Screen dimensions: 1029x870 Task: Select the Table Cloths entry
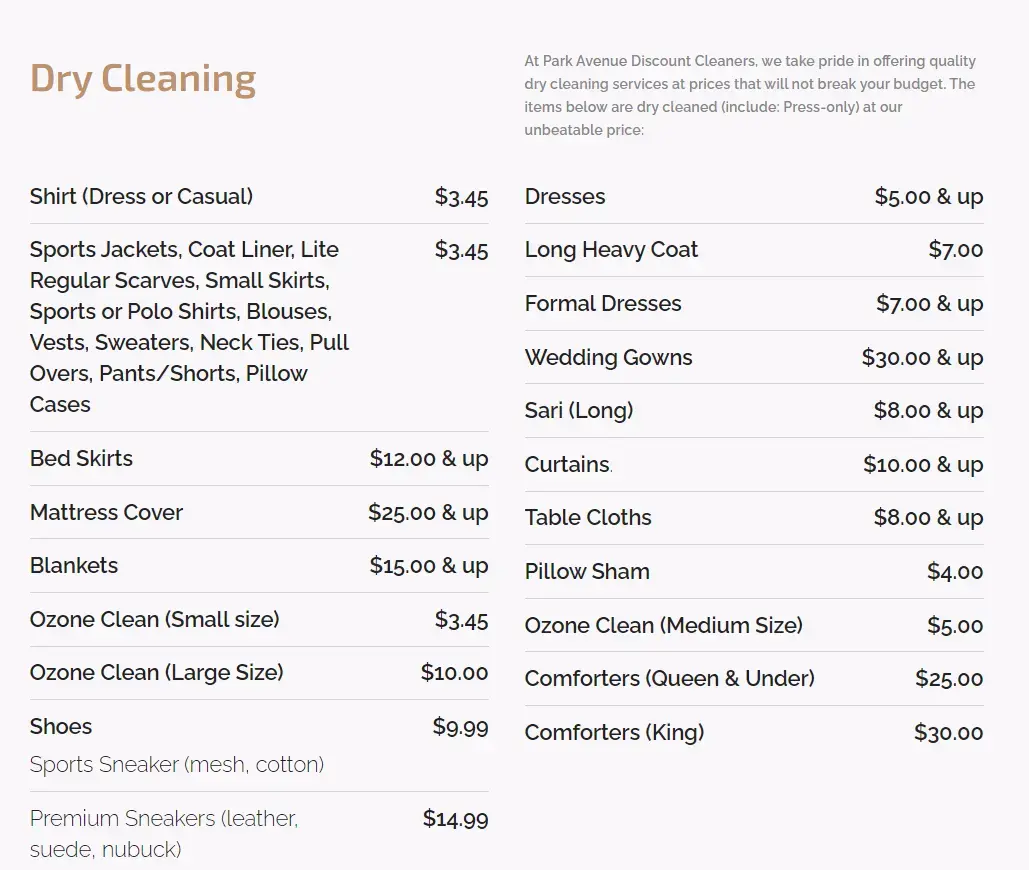[588, 518]
